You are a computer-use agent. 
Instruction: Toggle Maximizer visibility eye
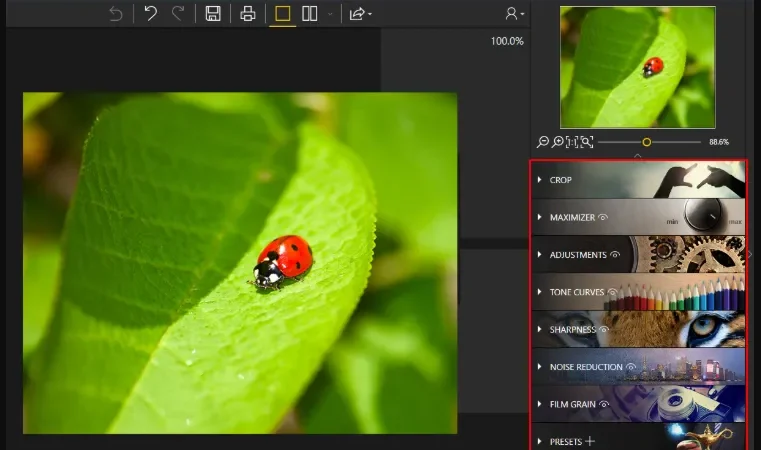click(x=603, y=217)
